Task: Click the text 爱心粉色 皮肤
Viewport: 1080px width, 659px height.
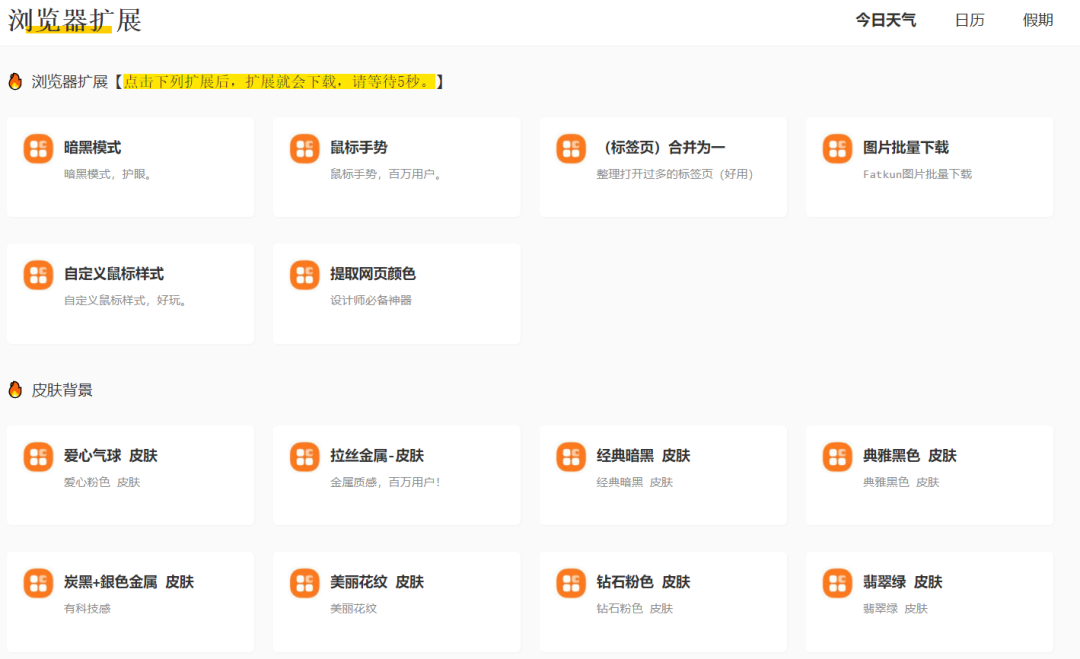Action: pos(102,482)
